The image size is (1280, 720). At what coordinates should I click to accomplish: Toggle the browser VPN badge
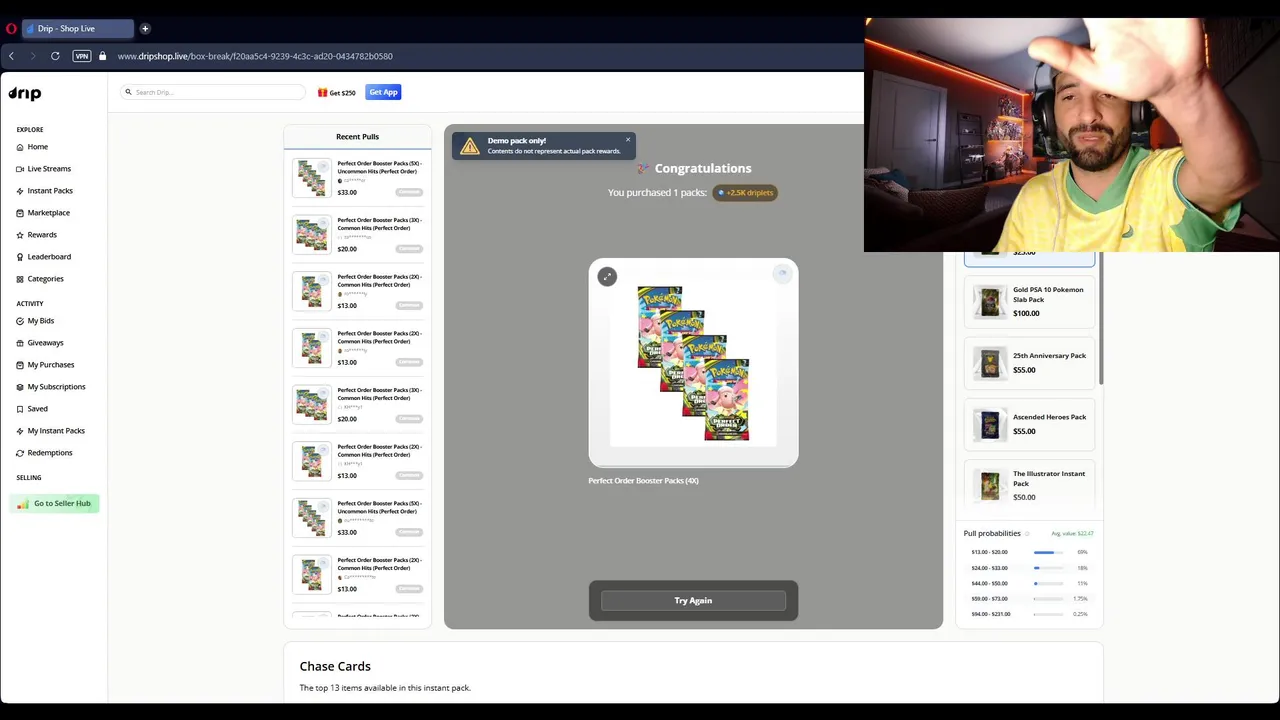click(82, 56)
